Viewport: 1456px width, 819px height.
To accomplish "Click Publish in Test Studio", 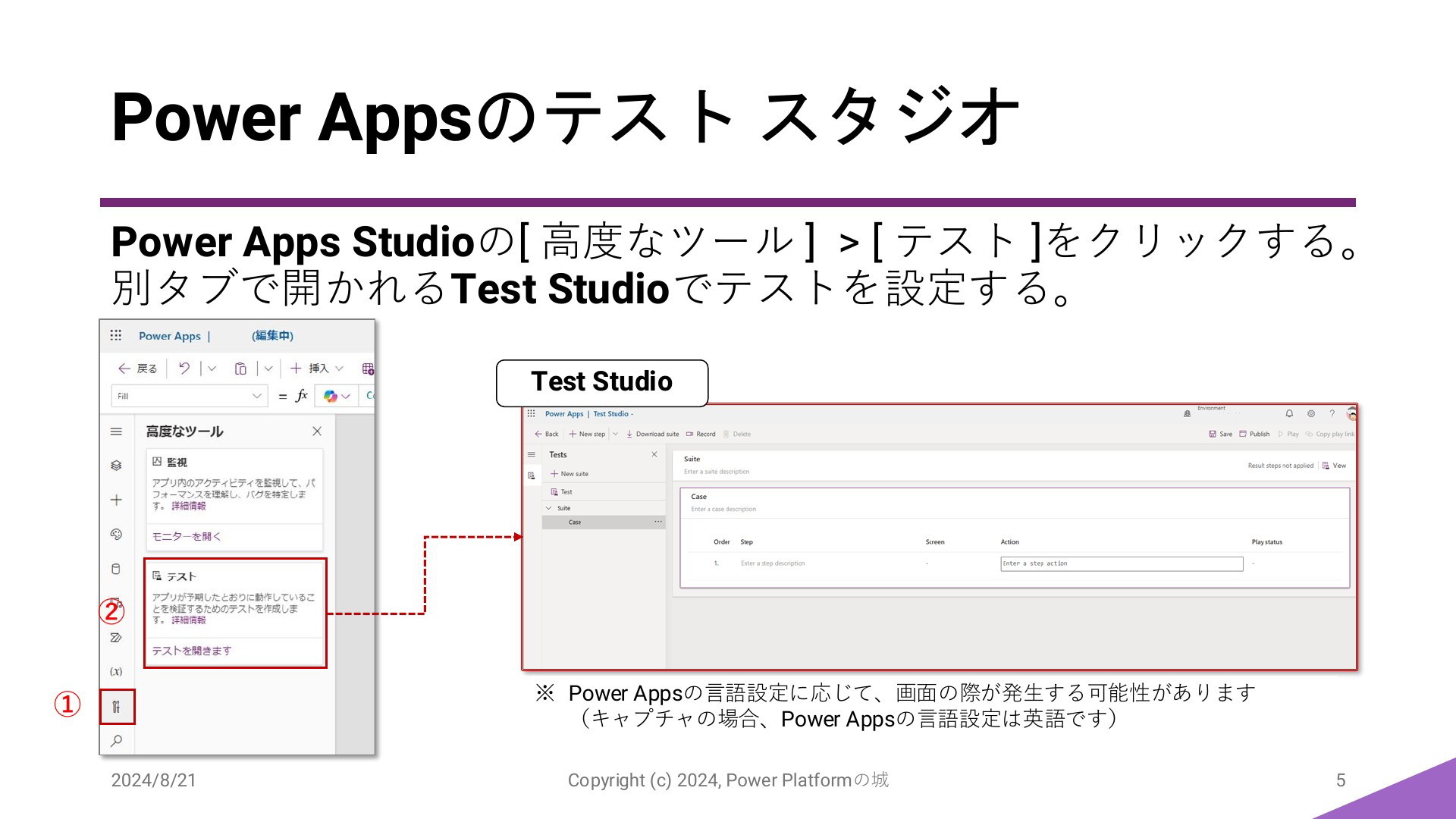I will pyautogui.click(x=1254, y=435).
